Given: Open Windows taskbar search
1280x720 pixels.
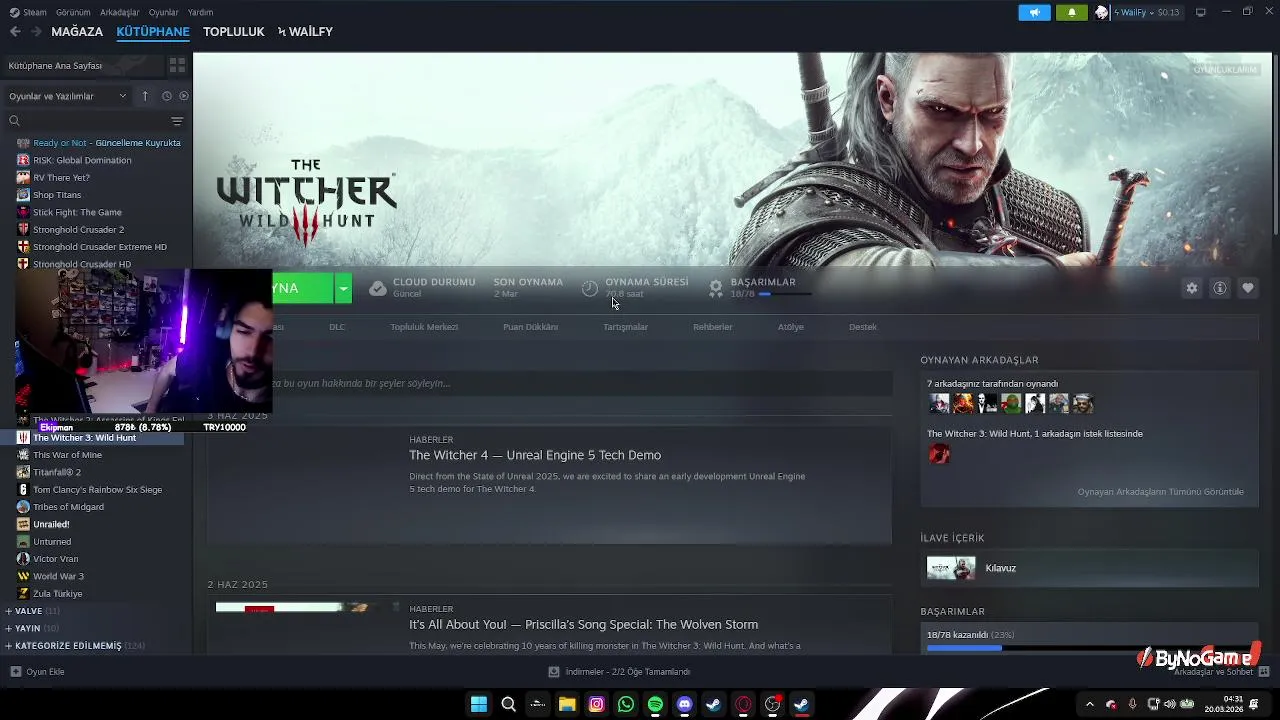Looking at the screenshot, I should [x=508, y=704].
